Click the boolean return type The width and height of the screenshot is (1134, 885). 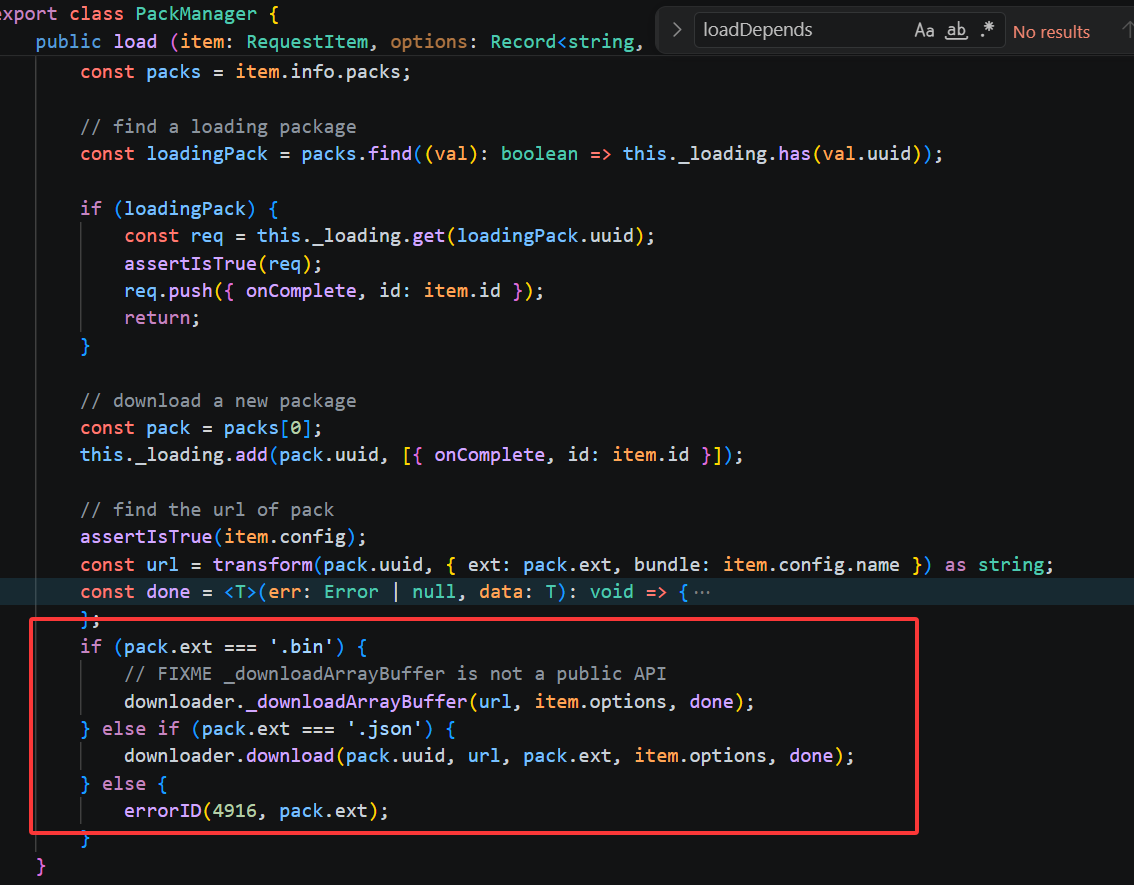pyautogui.click(x=540, y=154)
